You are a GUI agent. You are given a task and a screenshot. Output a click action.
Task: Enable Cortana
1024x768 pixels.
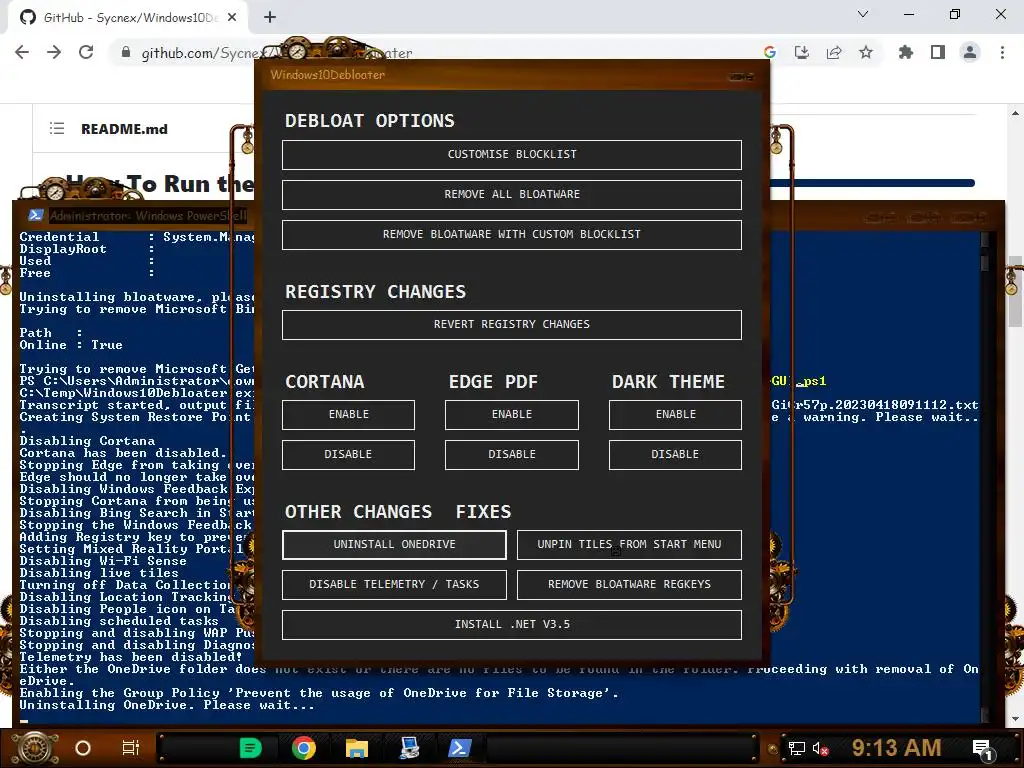click(348, 415)
